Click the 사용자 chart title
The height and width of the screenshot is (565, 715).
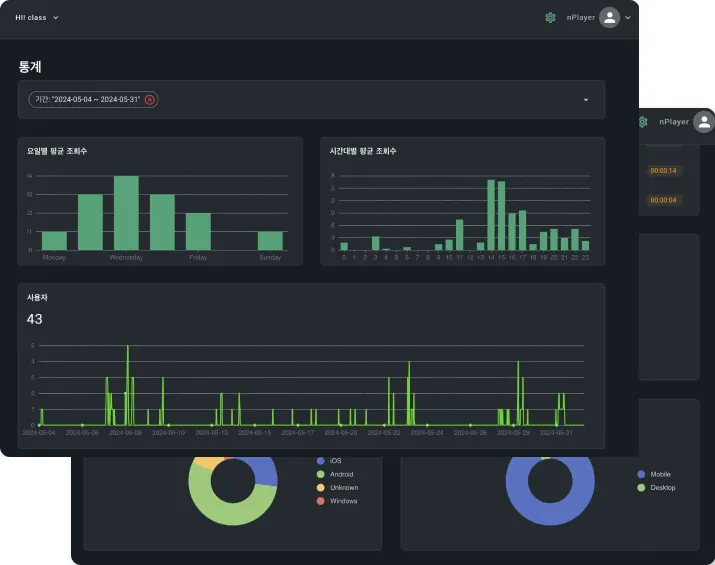(37, 297)
